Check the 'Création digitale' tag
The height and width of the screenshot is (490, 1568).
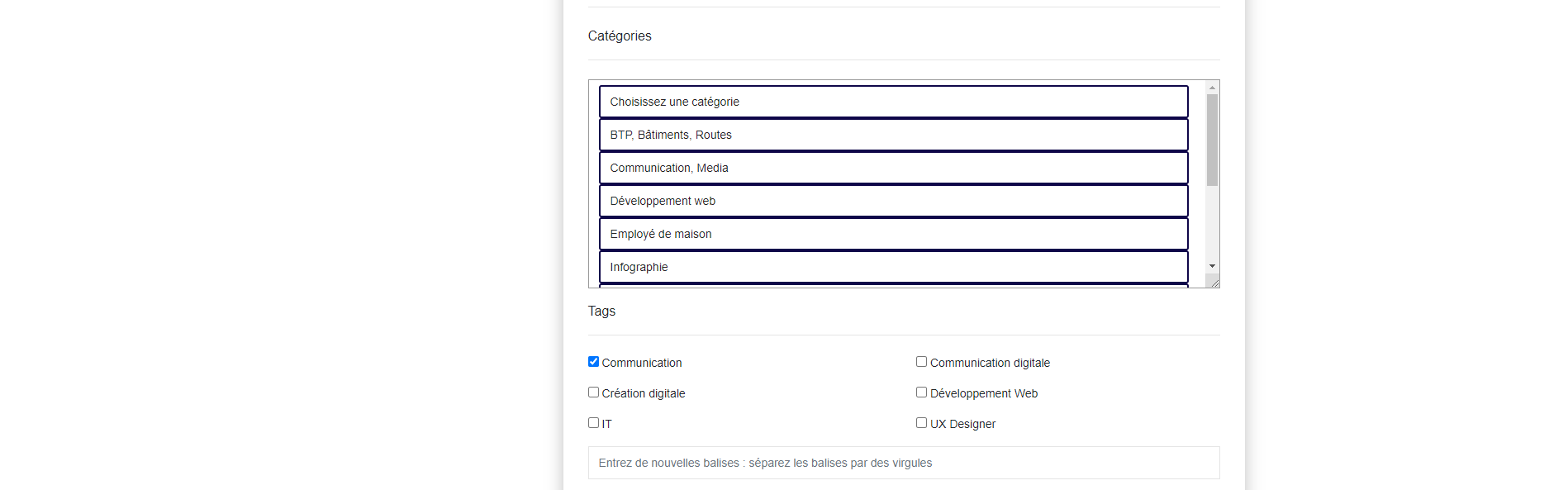(593, 392)
